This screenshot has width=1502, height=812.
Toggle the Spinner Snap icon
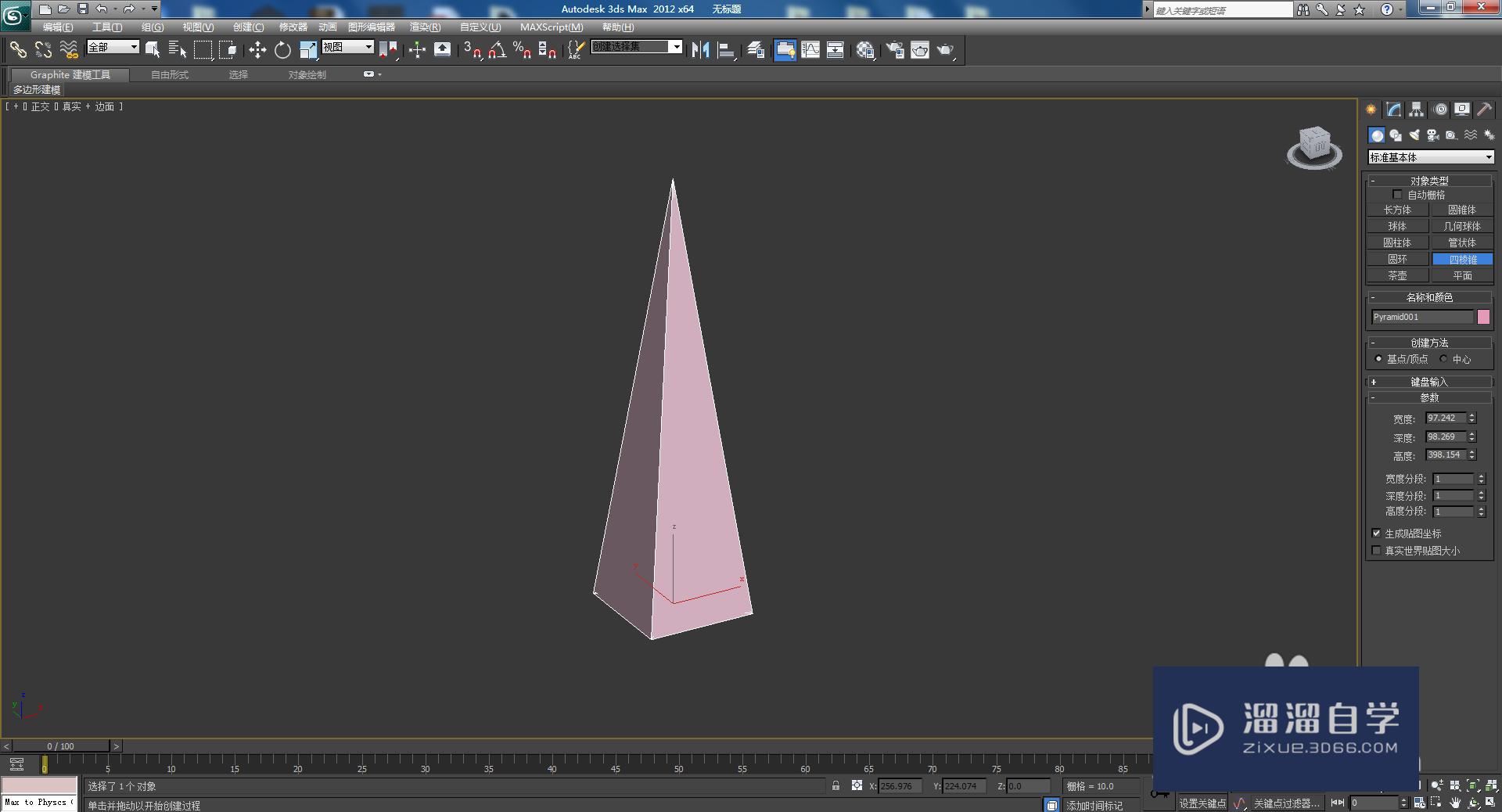(x=548, y=50)
